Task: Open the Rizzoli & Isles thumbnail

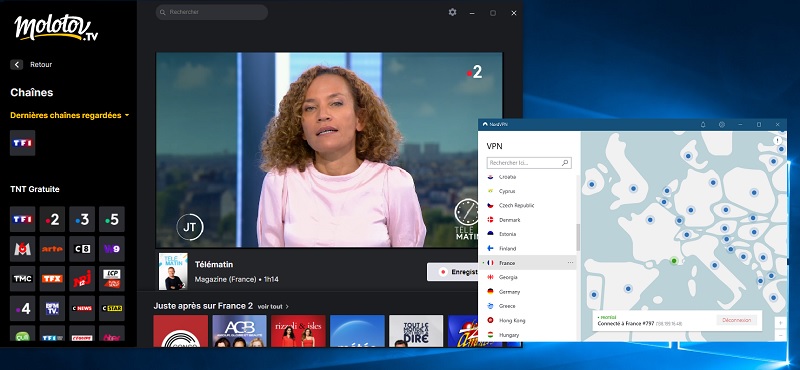Action: point(298,331)
